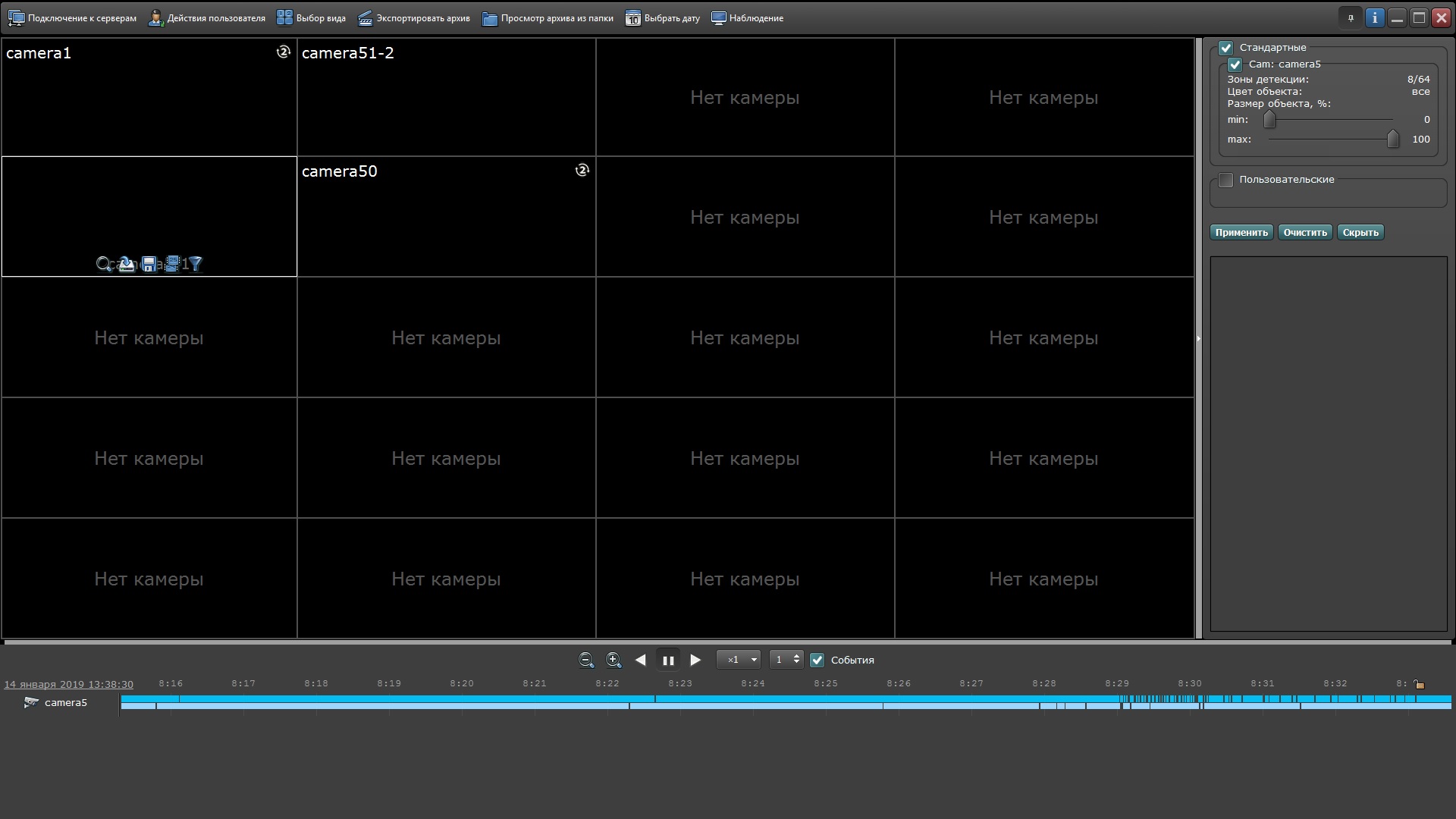Open Выбор вида menu
This screenshot has width=1456, height=819.
[x=311, y=17]
